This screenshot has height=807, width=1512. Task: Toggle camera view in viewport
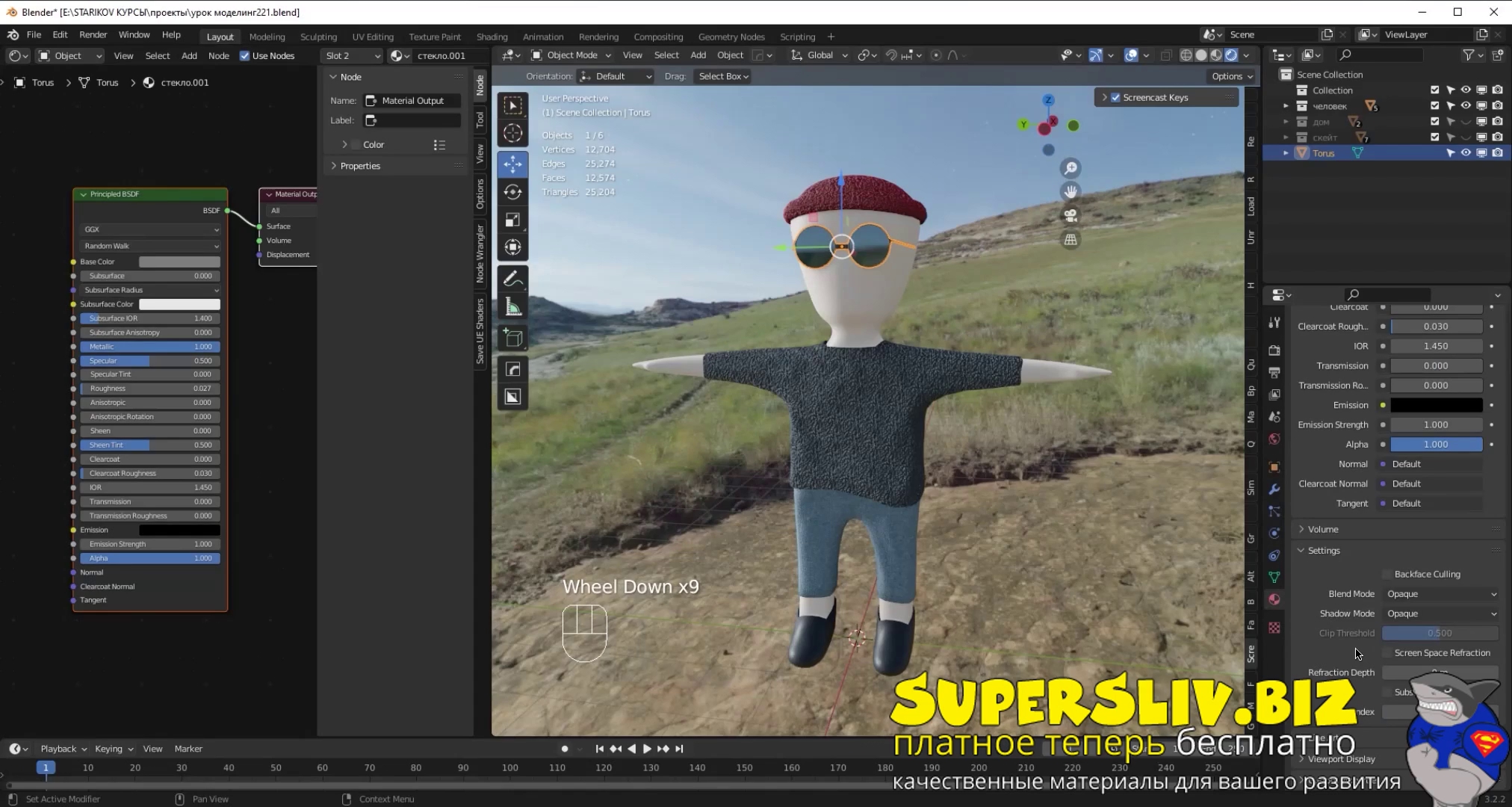tap(1071, 216)
